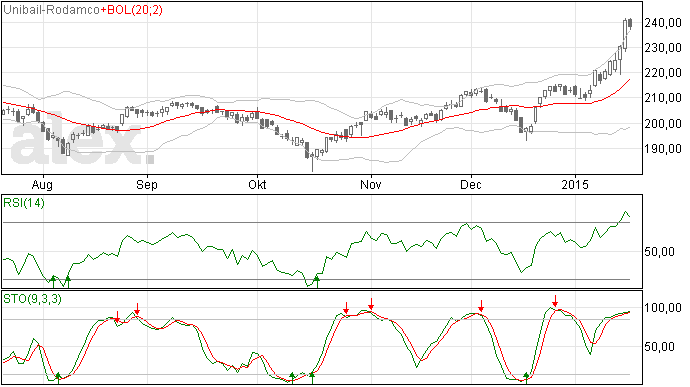
Task: Select the Nov month label
Action: (x=371, y=184)
